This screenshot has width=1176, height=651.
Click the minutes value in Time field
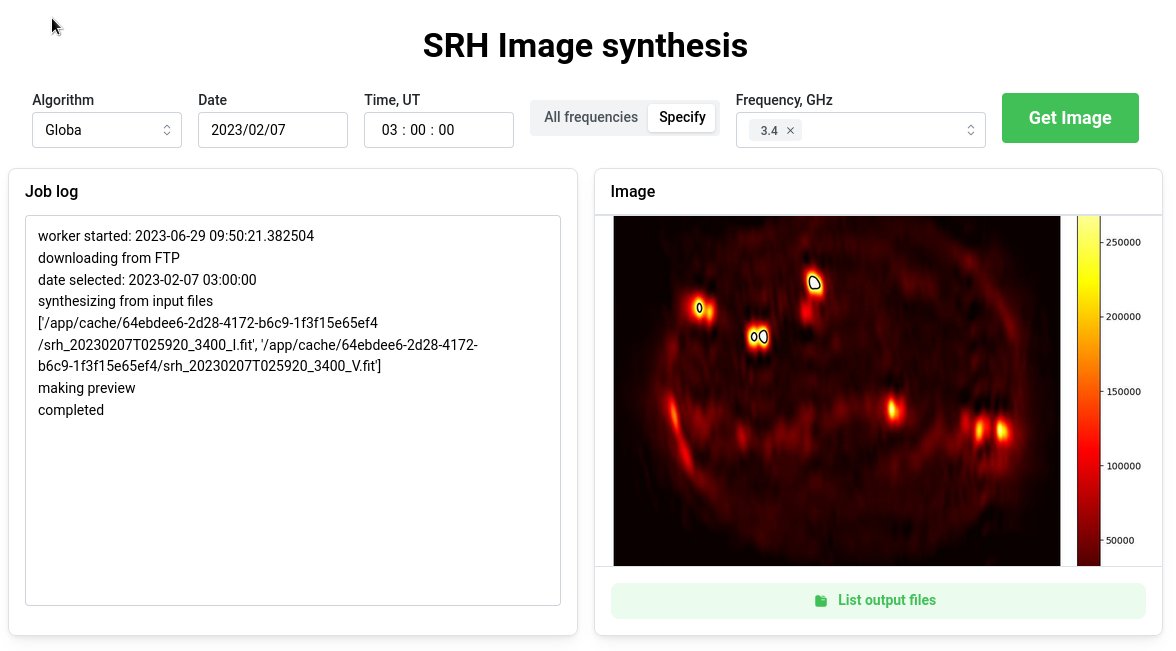[418, 130]
